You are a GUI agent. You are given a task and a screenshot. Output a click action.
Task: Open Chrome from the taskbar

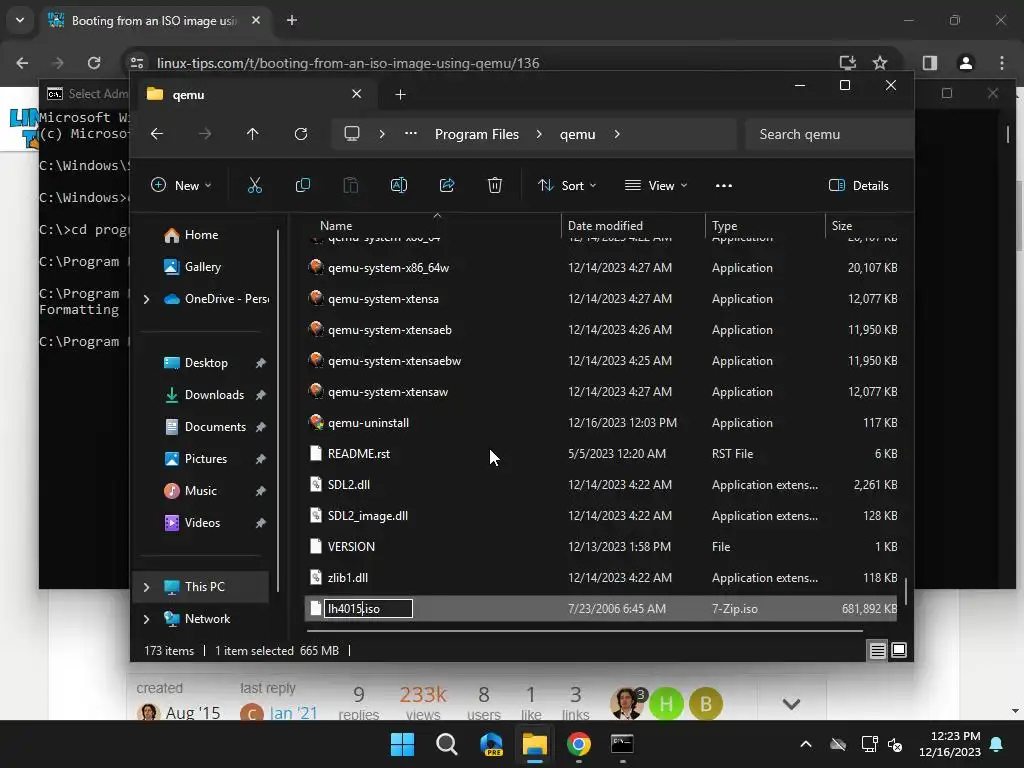coord(579,744)
